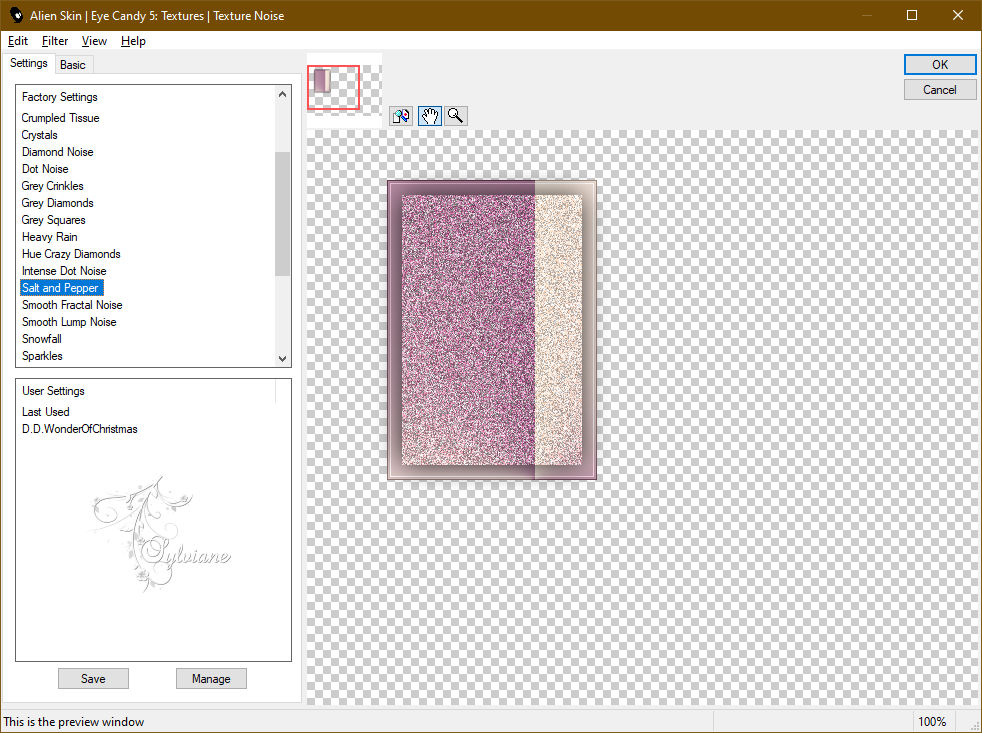
Task: Click the Save settings button
Action: click(93, 678)
